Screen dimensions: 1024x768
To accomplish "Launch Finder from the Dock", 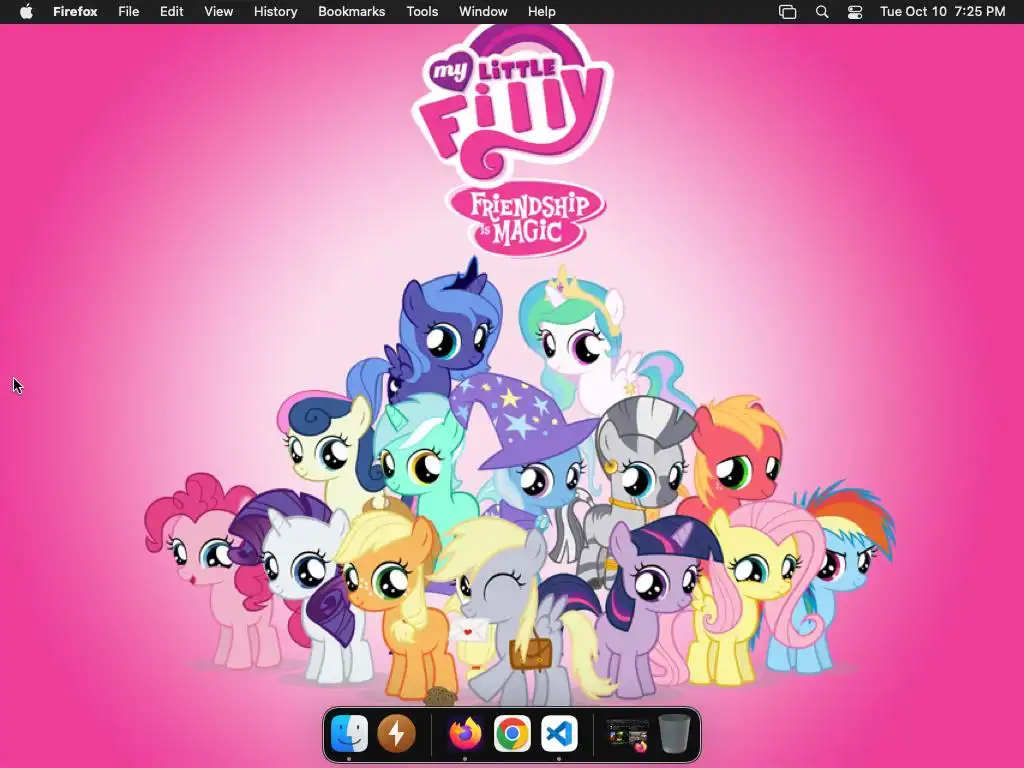I will tap(349, 733).
